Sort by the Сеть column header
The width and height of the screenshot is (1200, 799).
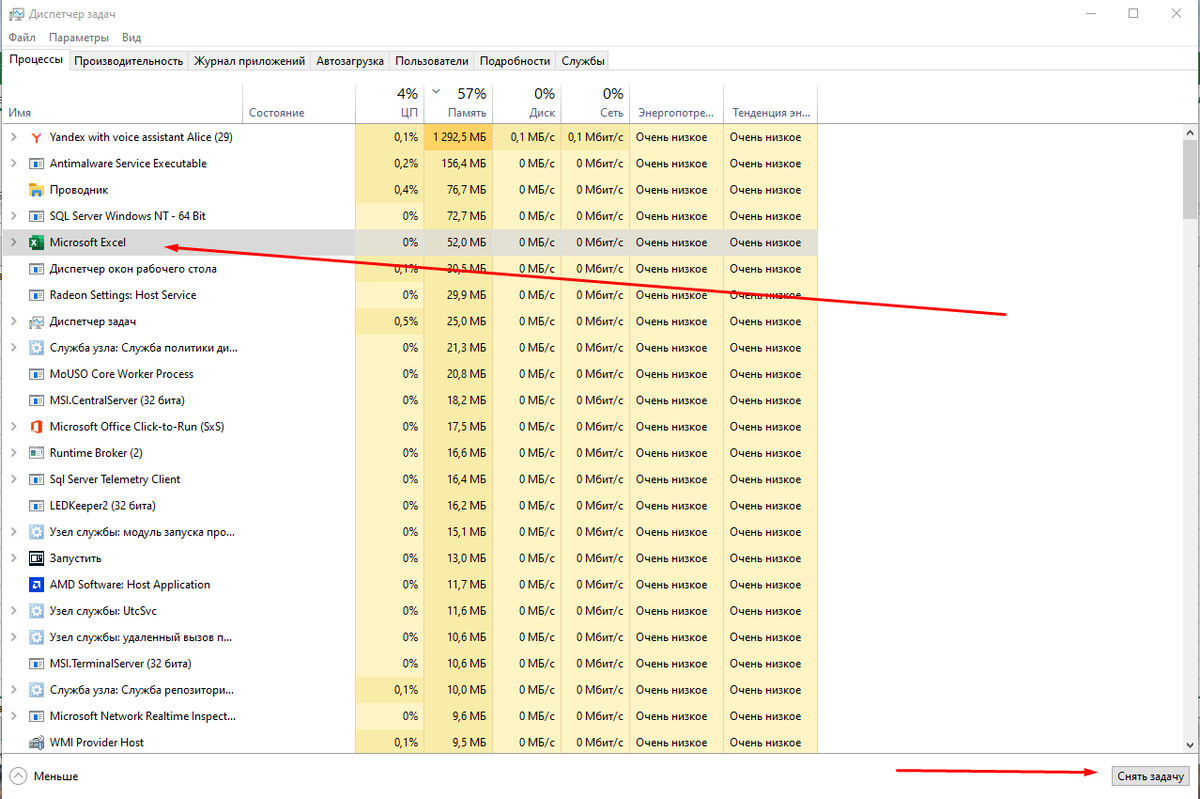coord(595,103)
